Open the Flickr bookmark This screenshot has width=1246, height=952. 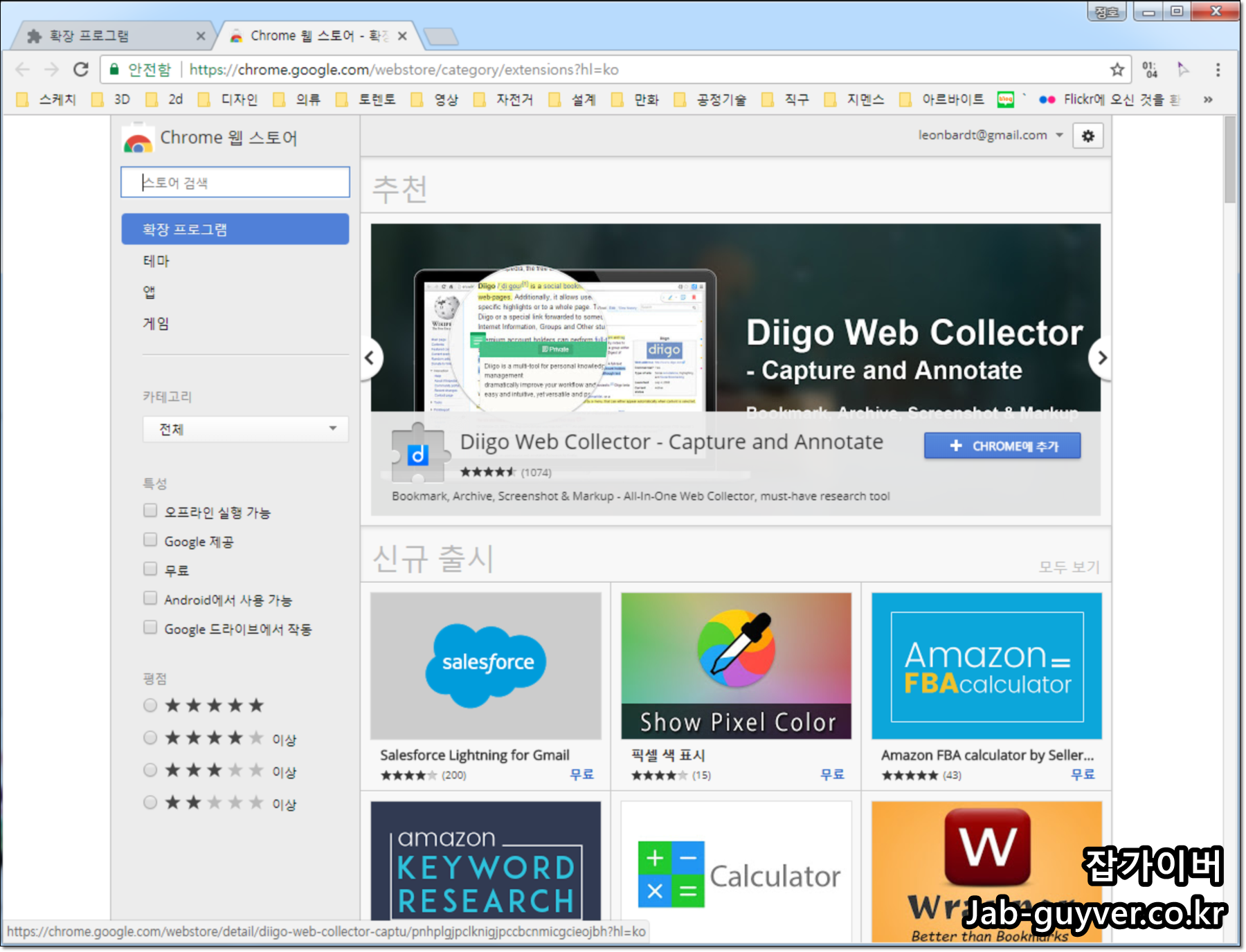[x=1110, y=100]
